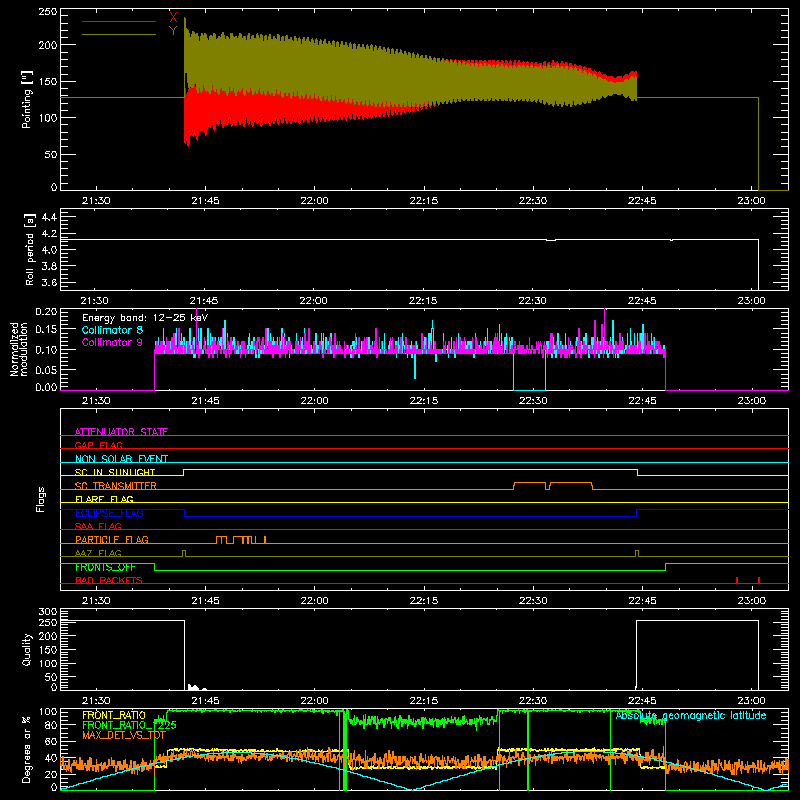800x800 pixels.
Task: Click the green FRONT_RATIO_1225 legend entry
Action: [x=129, y=725]
